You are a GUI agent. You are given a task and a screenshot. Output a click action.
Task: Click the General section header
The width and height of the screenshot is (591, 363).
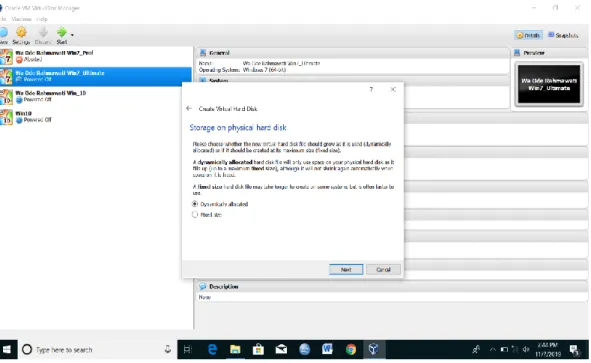click(x=352, y=53)
